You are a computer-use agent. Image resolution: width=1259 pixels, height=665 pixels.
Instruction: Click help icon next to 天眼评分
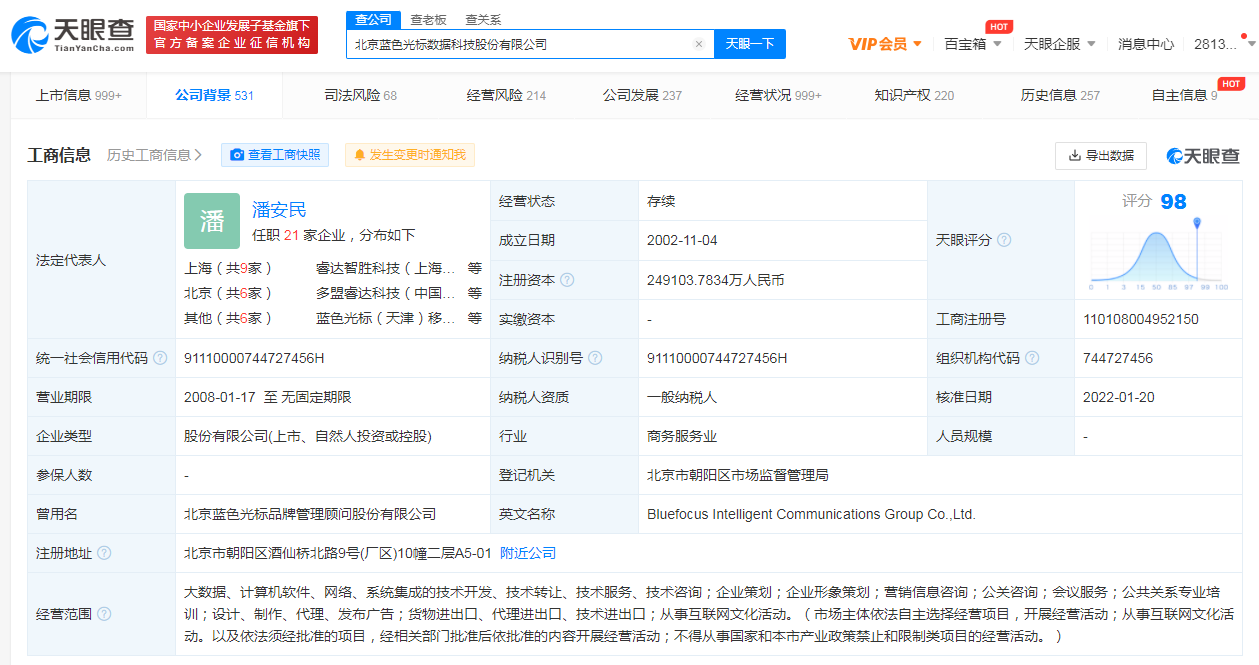coord(1004,240)
